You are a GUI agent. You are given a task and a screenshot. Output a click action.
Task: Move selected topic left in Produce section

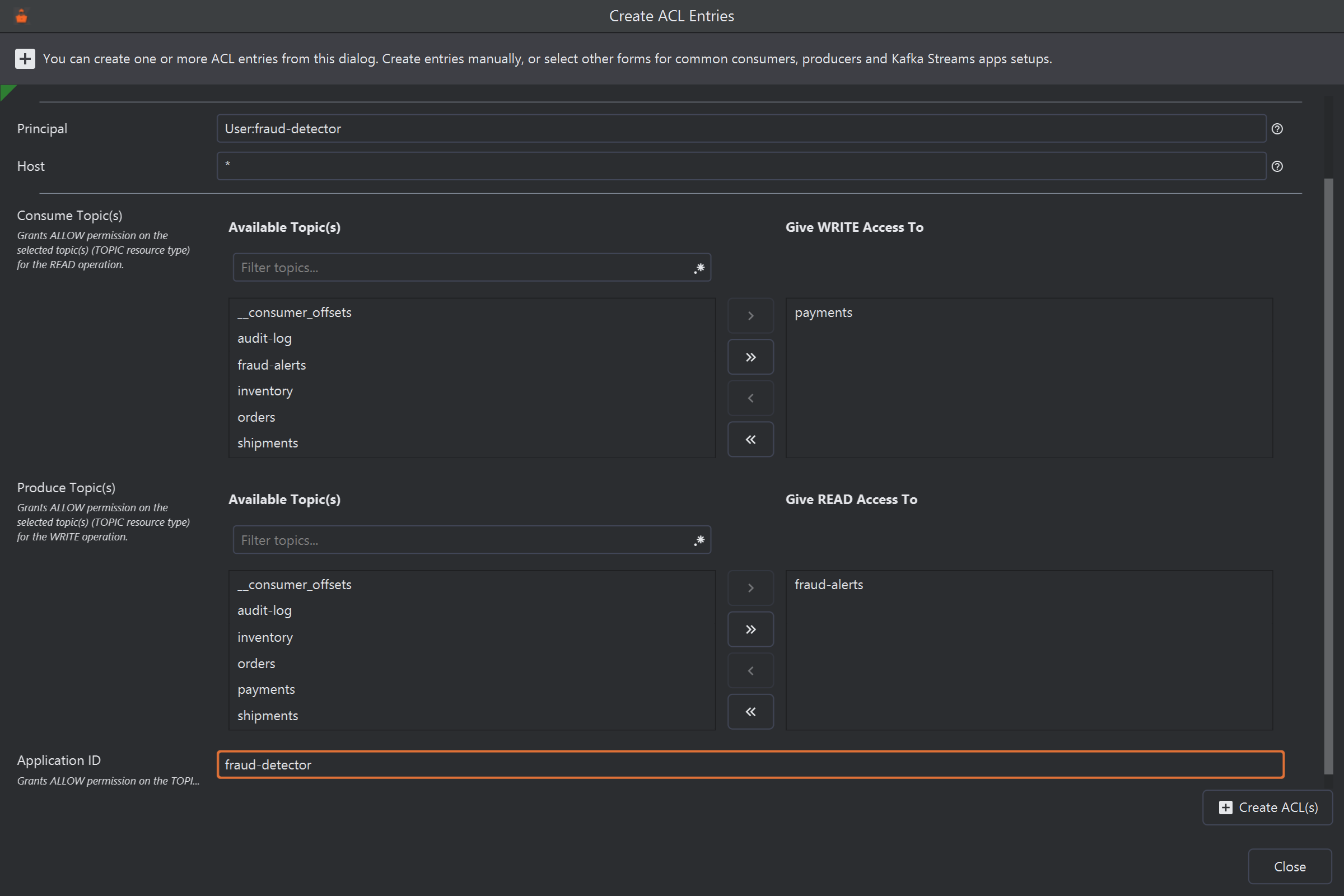click(750, 671)
